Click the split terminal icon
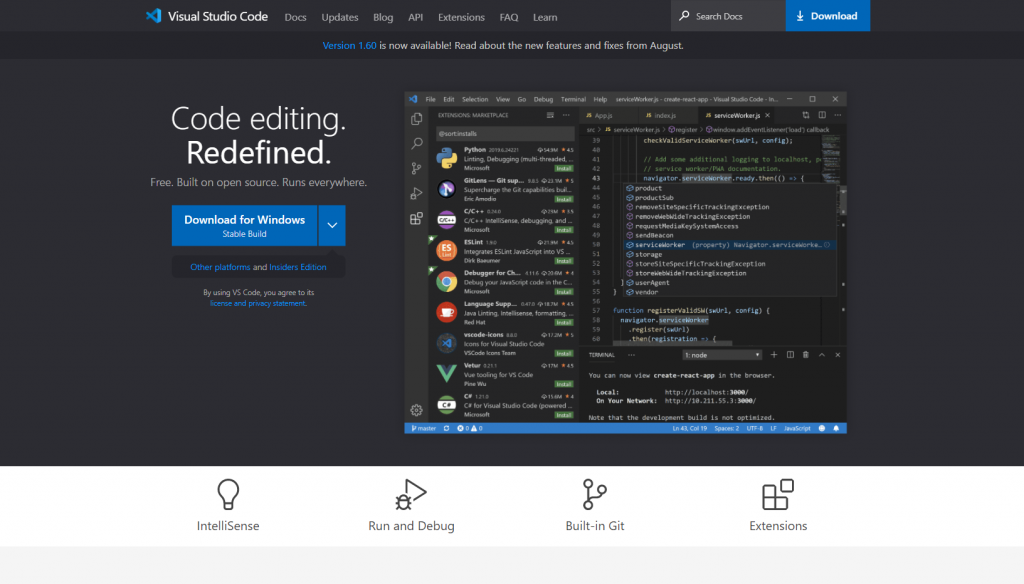Image resolution: width=1024 pixels, height=584 pixels. pos(790,355)
